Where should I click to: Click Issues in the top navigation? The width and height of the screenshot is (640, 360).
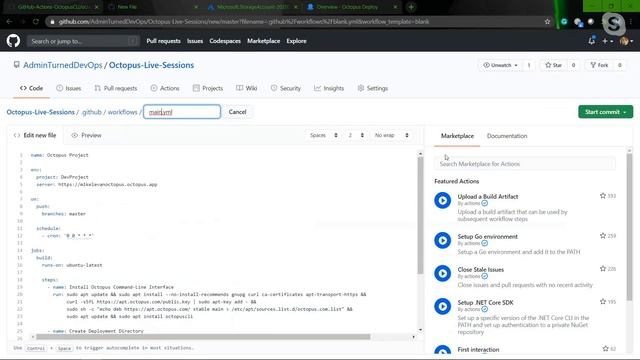[x=195, y=41]
